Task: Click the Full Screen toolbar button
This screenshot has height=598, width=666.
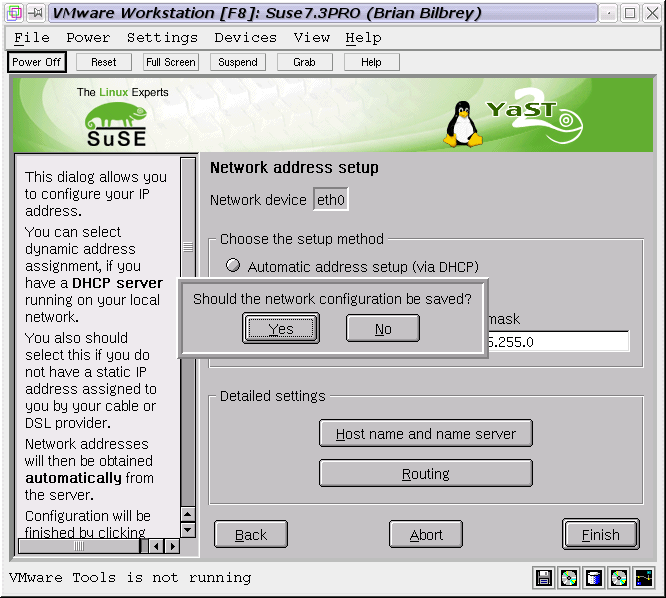Action: click(170, 62)
